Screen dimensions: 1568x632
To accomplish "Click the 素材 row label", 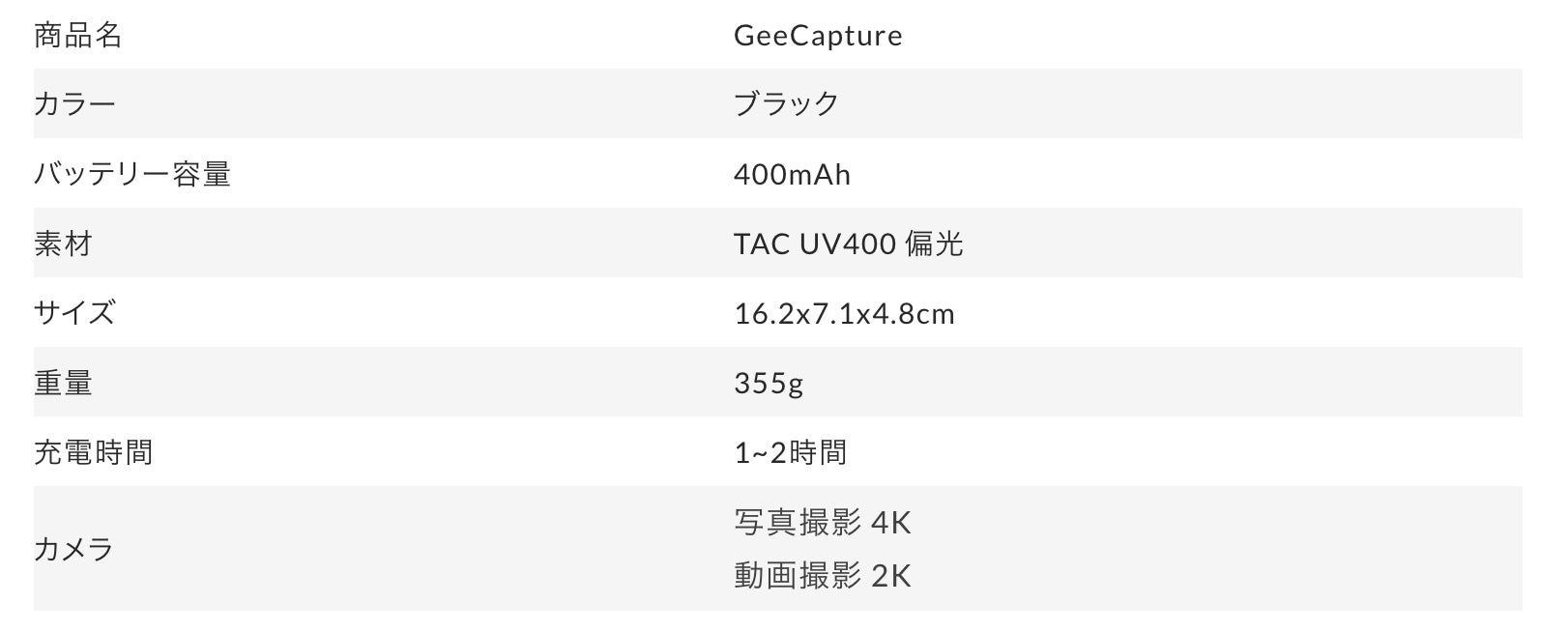I will (x=63, y=244).
